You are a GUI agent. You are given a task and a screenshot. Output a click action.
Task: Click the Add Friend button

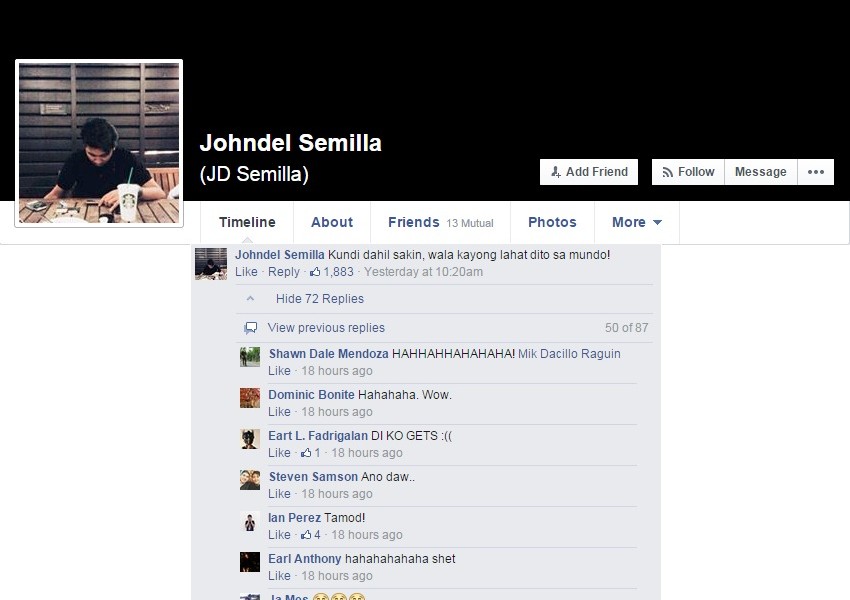point(589,172)
